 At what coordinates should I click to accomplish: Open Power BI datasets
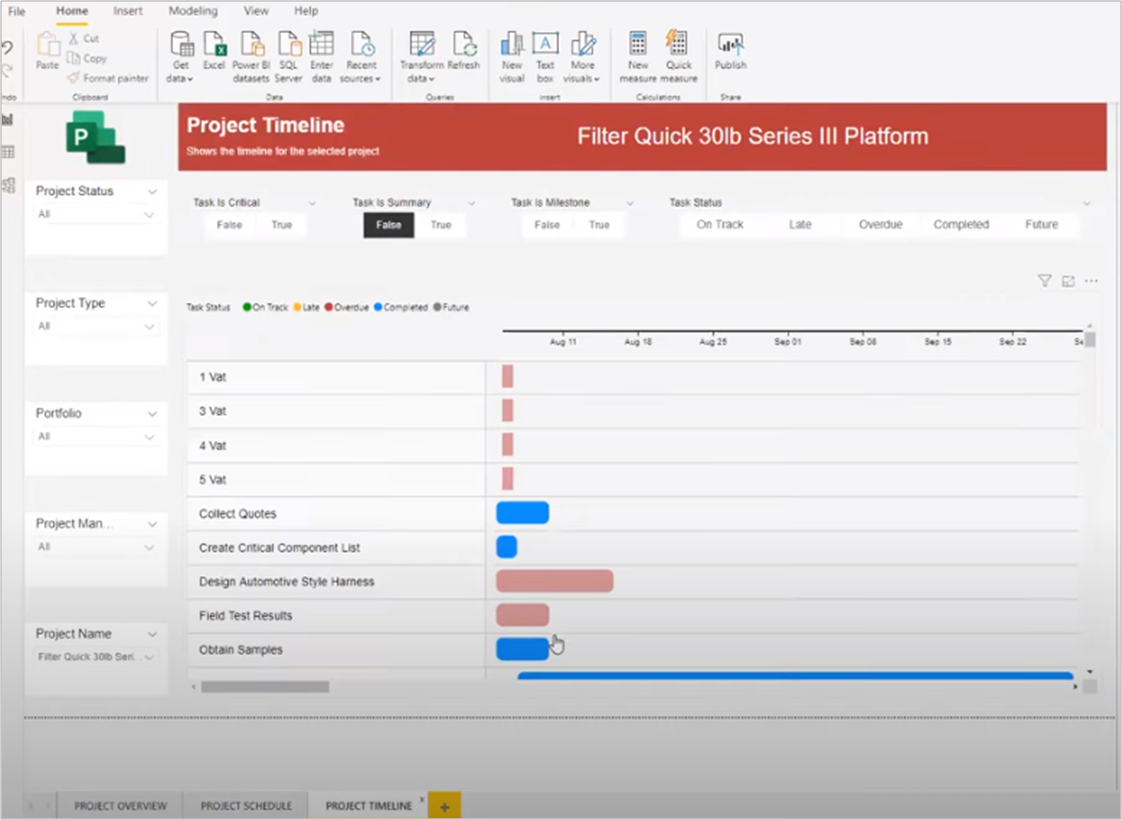coord(251,55)
